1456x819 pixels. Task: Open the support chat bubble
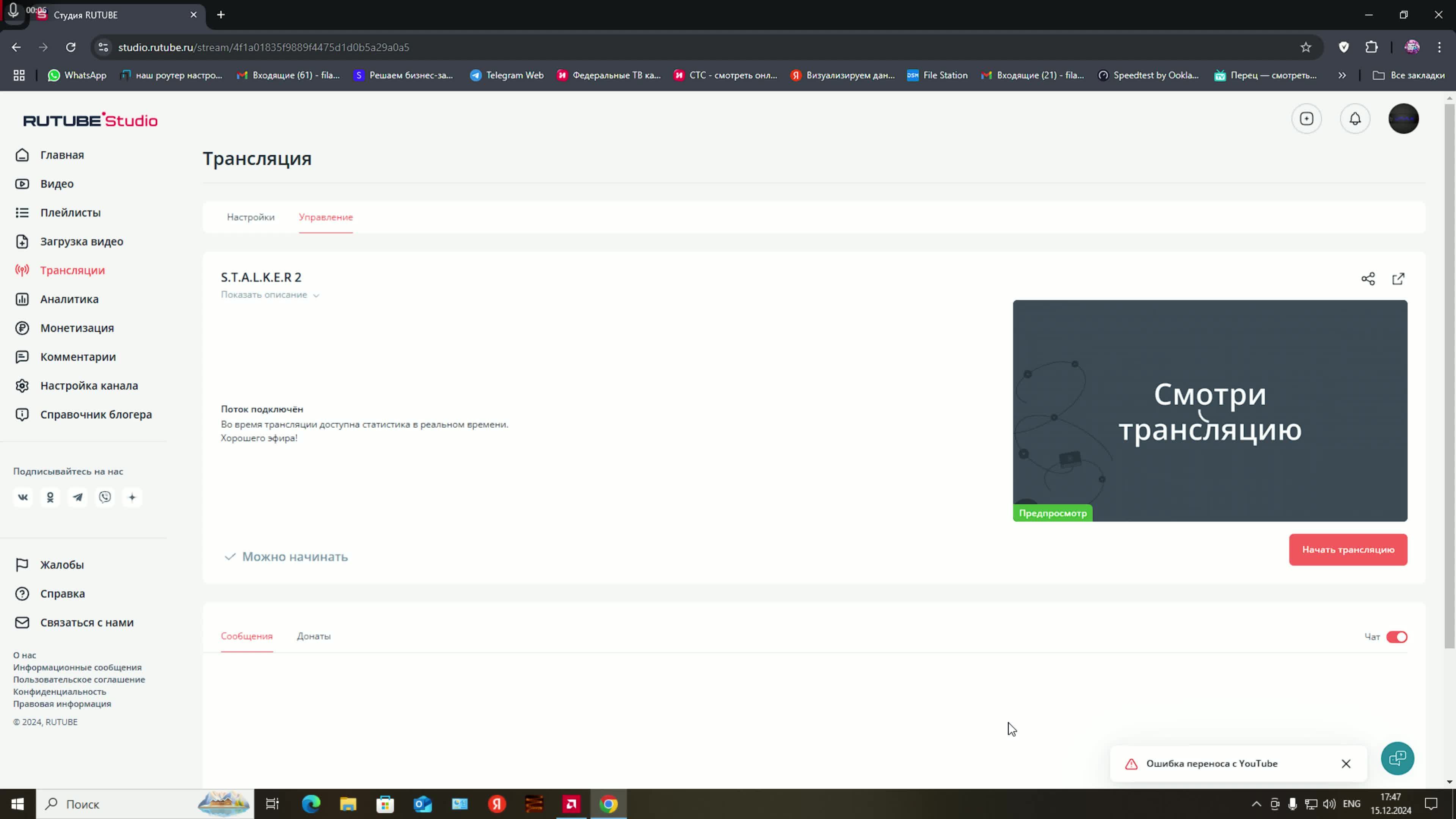[1397, 758]
